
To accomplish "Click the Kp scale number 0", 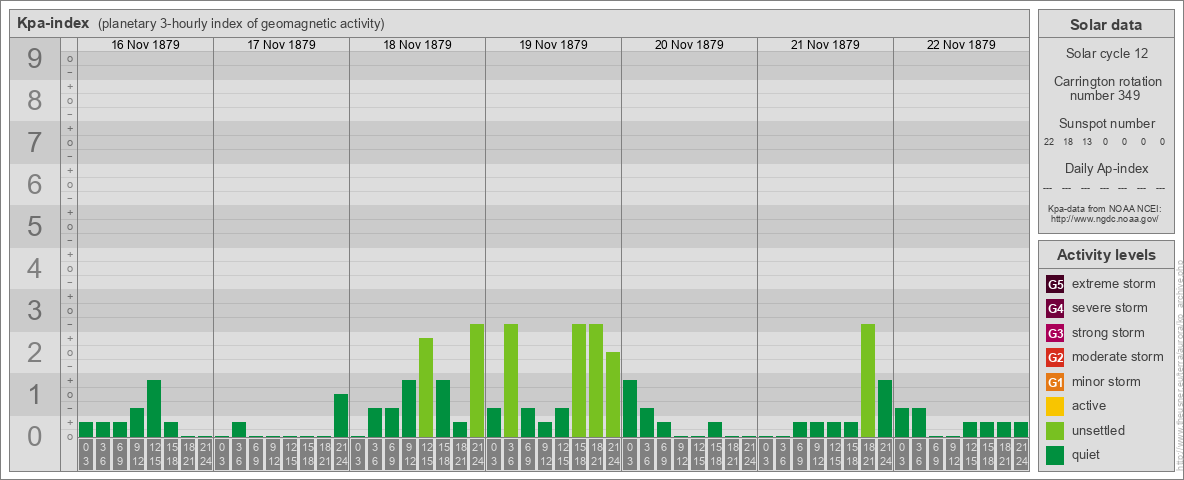I will [35, 436].
